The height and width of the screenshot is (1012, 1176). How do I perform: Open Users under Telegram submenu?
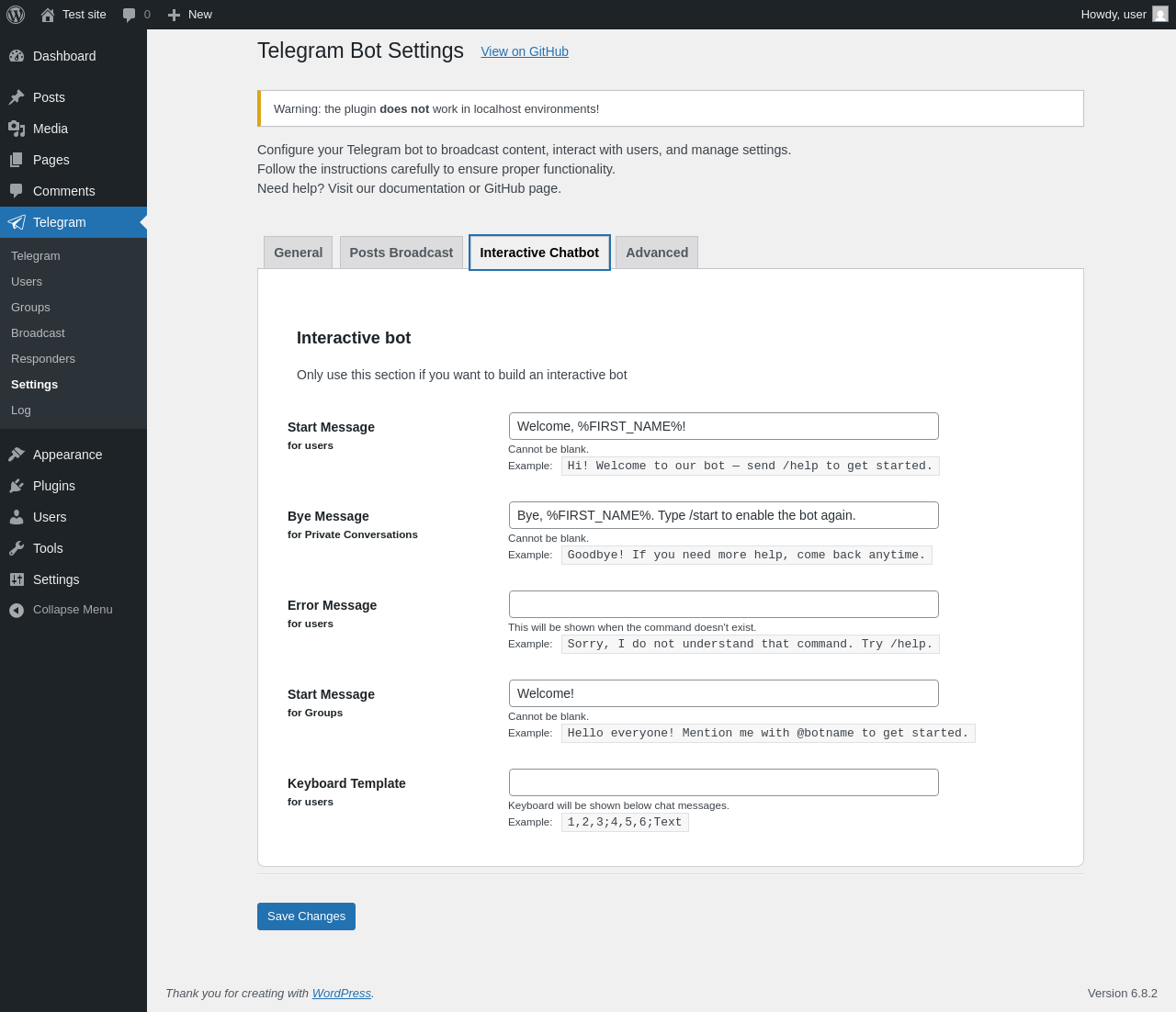(x=27, y=282)
